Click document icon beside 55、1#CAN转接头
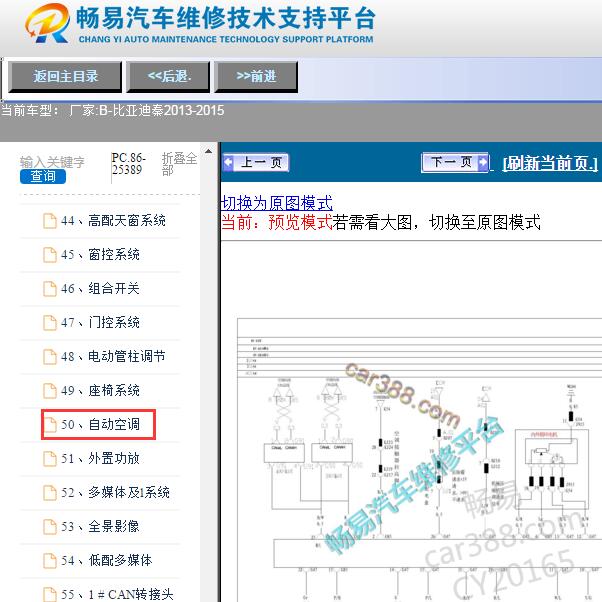This screenshot has height=602, width=602. (x=50, y=594)
